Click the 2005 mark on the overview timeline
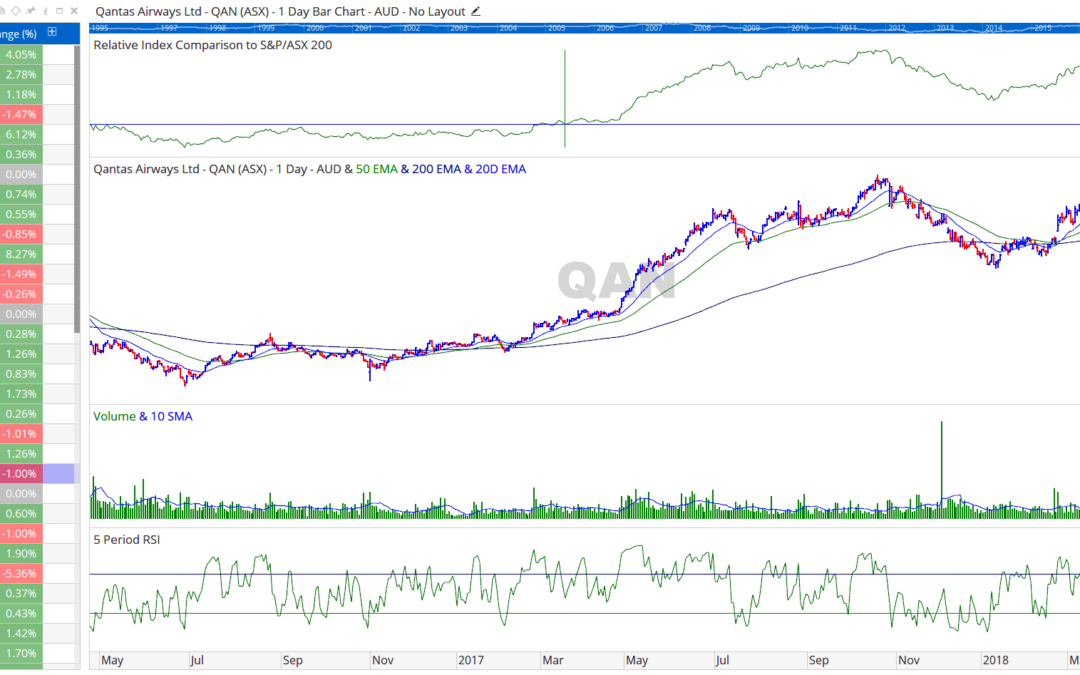1080x675 pixels. point(557,28)
